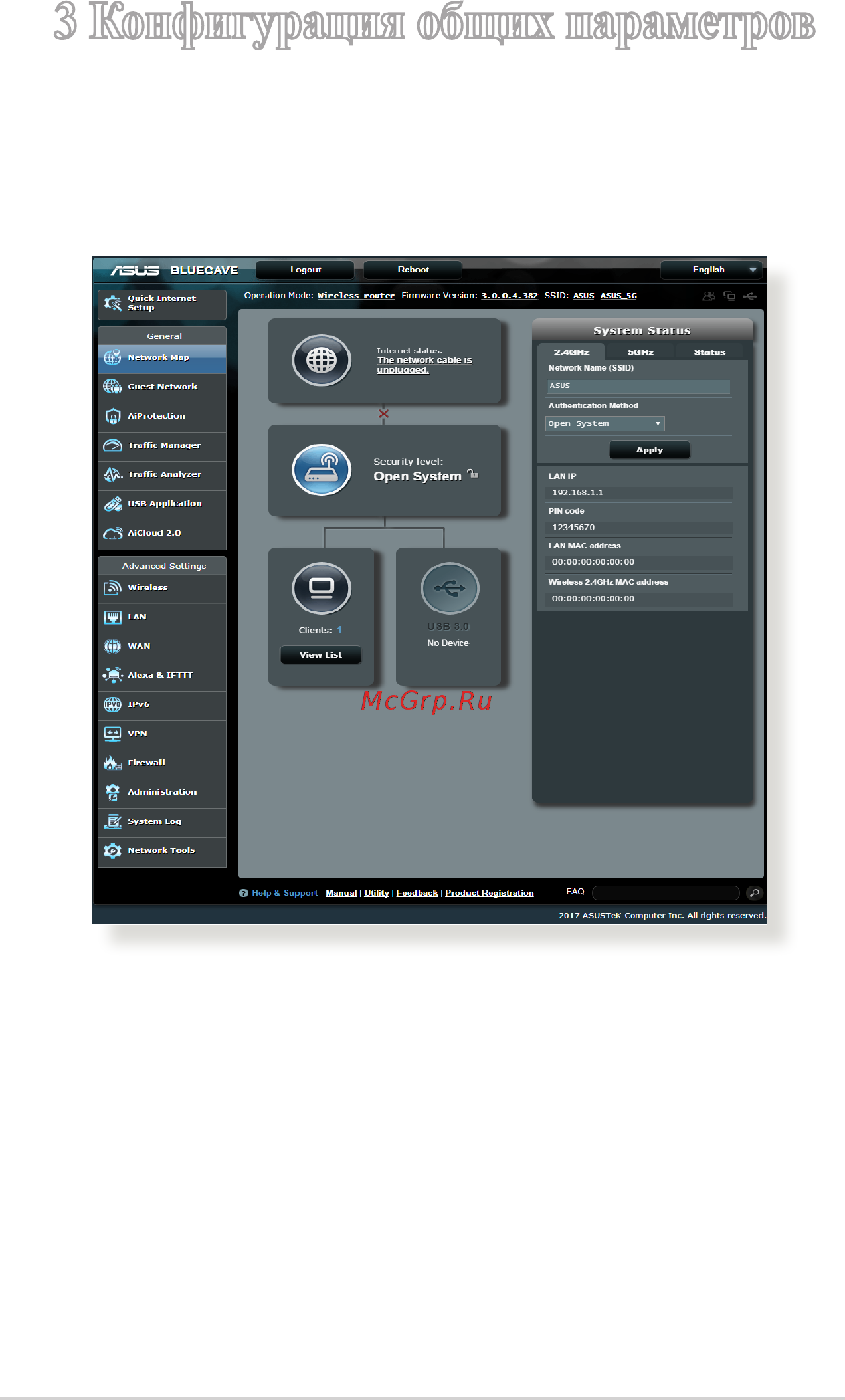
Task: Click the open padlock security icon
Action: click(472, 474)
